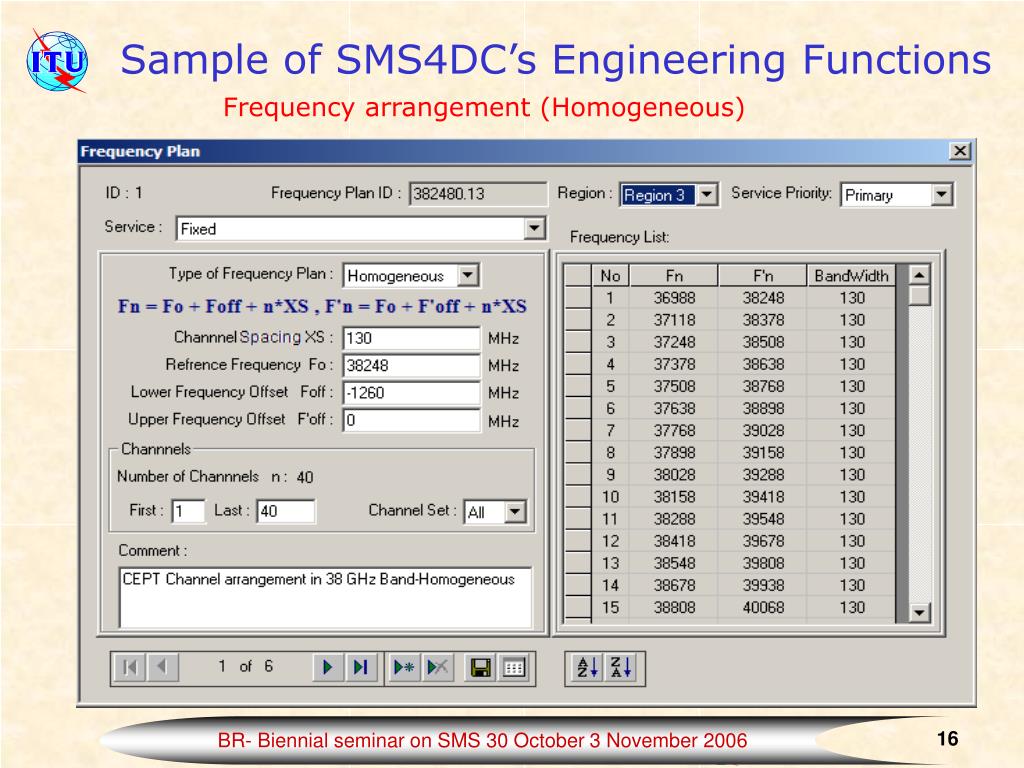Sort frequency list descending Z-A
Screen dimensions: 1024x768
pos(621,667)
